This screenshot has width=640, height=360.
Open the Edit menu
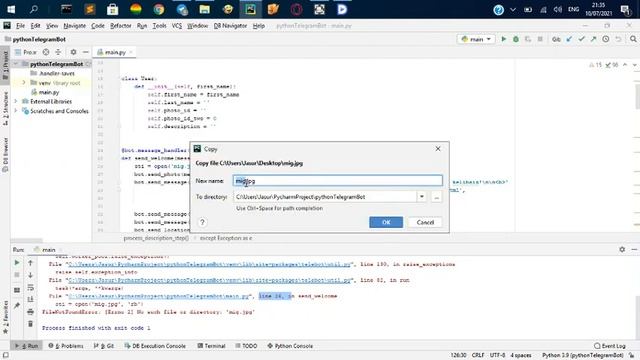(x=36, y=26)
